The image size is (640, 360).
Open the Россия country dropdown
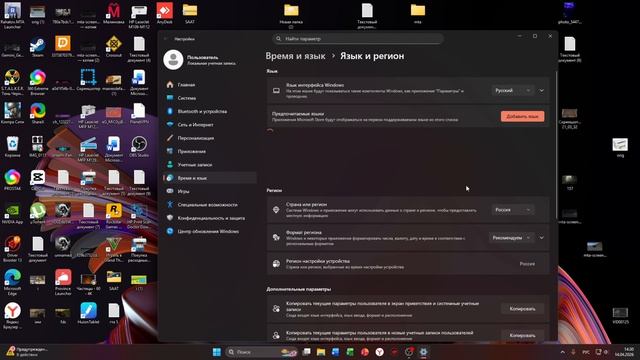[x=513, y=209]
